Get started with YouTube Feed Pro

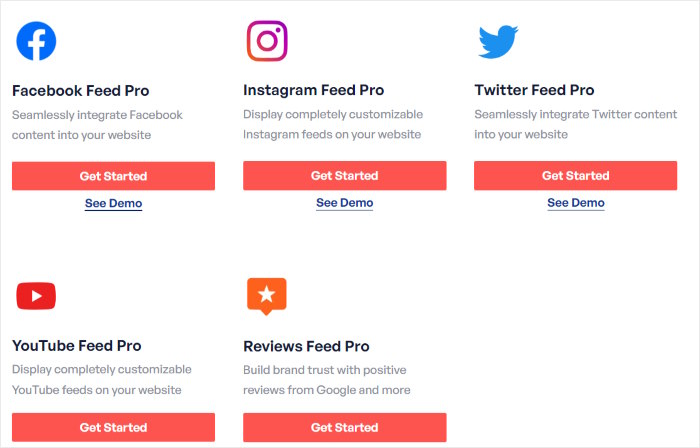(x=113, y=428)
